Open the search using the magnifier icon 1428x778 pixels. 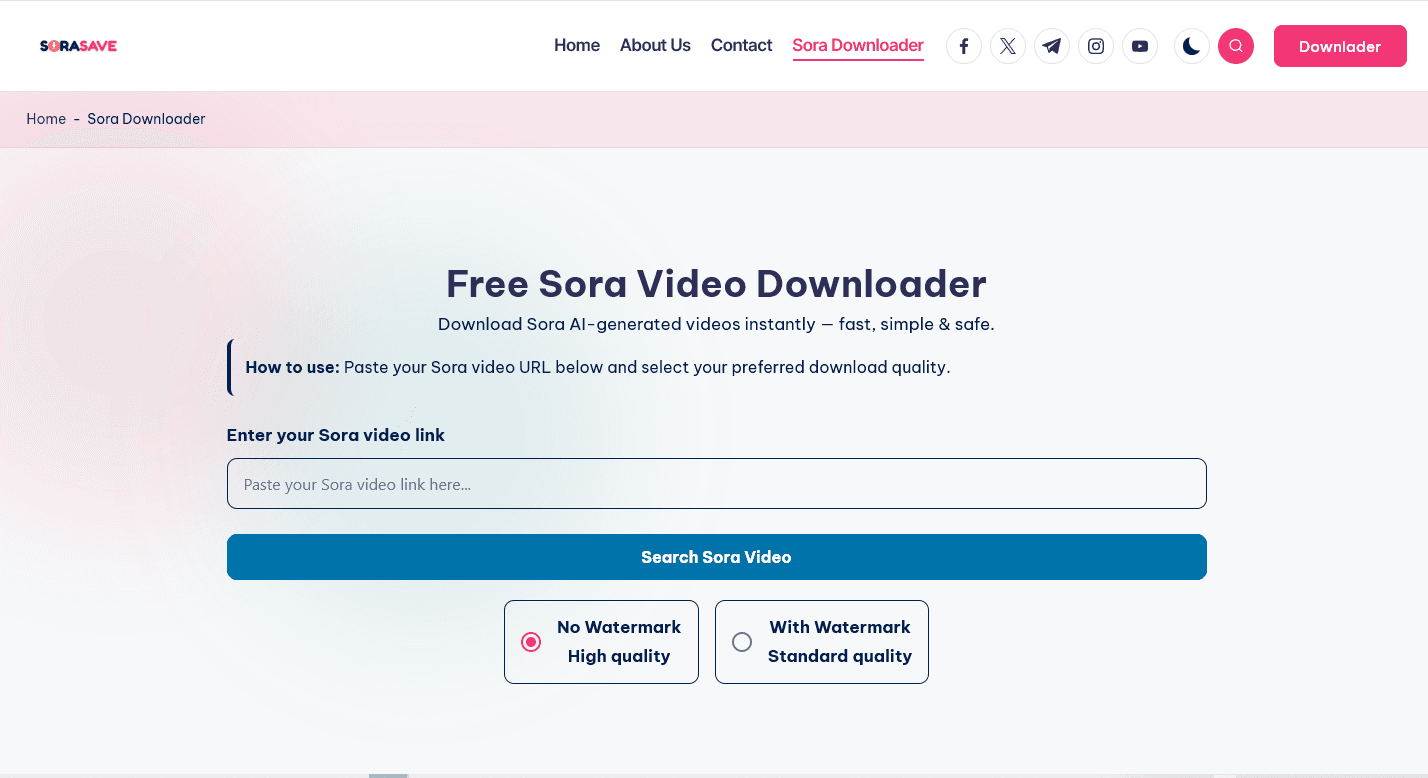[x=1235, y=45]
